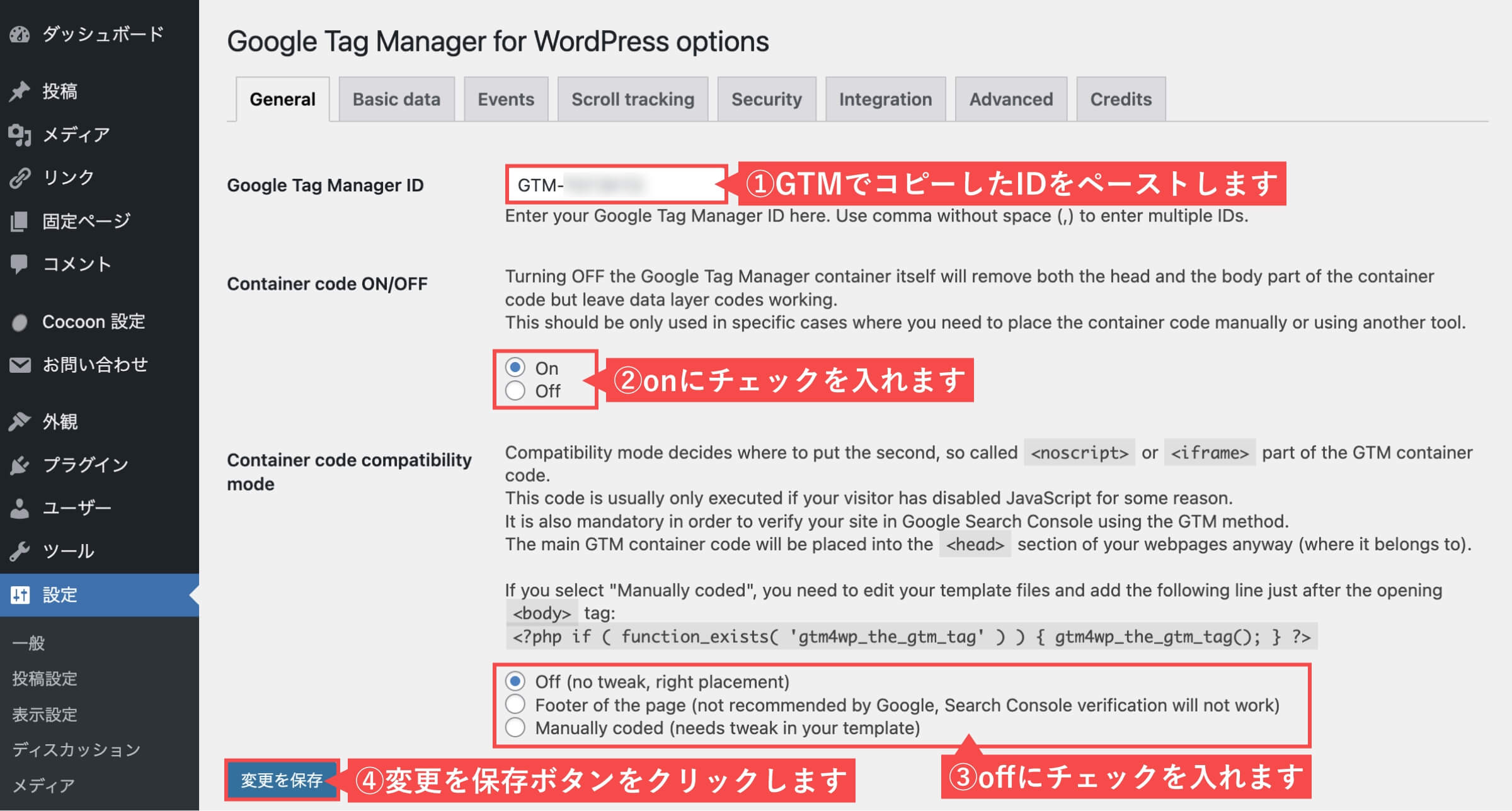Image resolution: width=1512 pixels, height=811 pixels.
Task: Click the paintbrush icon beside 外観
Action: click(20, 421)
